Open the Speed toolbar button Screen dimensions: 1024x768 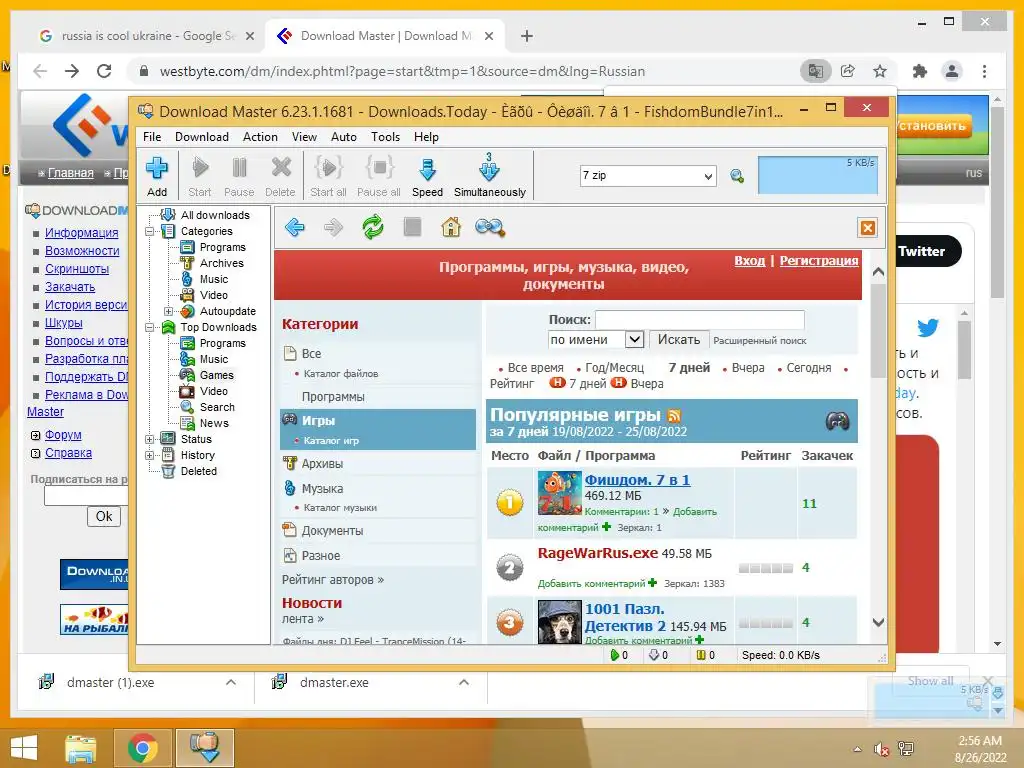pyautogui.click(x=427, y=175)
